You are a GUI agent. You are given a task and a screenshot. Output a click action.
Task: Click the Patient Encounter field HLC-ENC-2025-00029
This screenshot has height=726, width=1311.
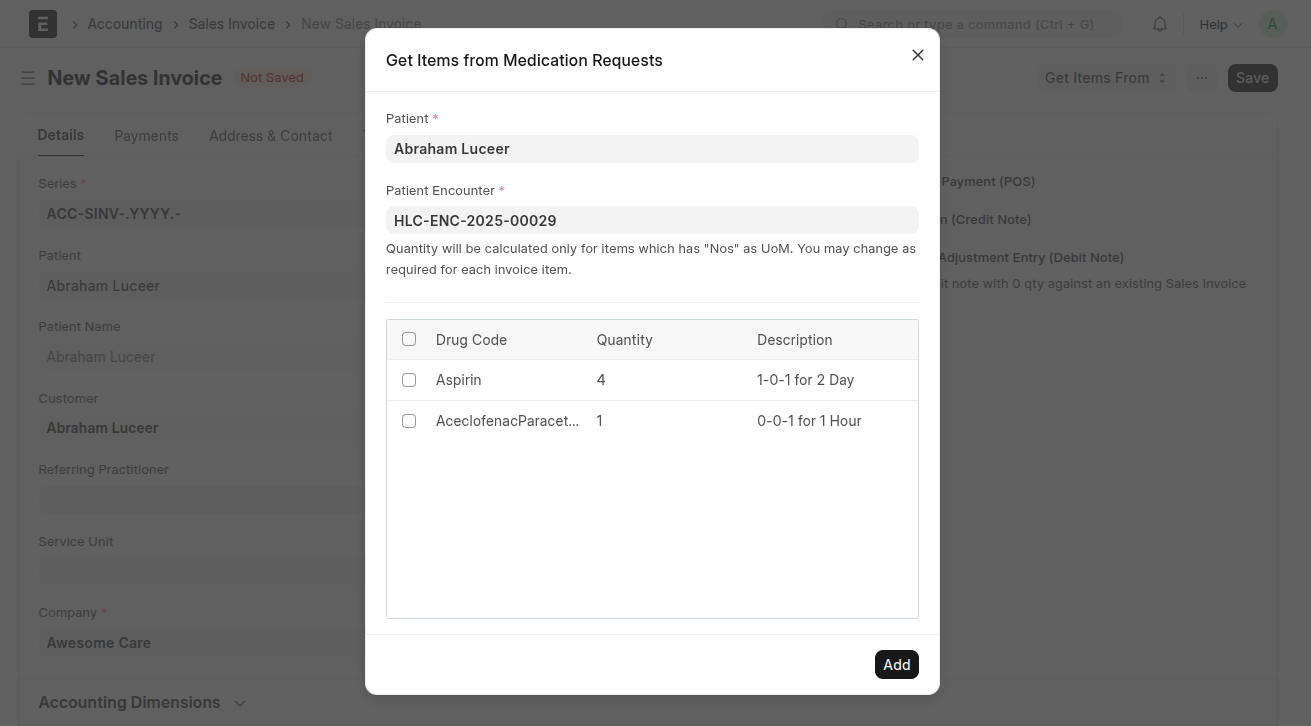652,220
